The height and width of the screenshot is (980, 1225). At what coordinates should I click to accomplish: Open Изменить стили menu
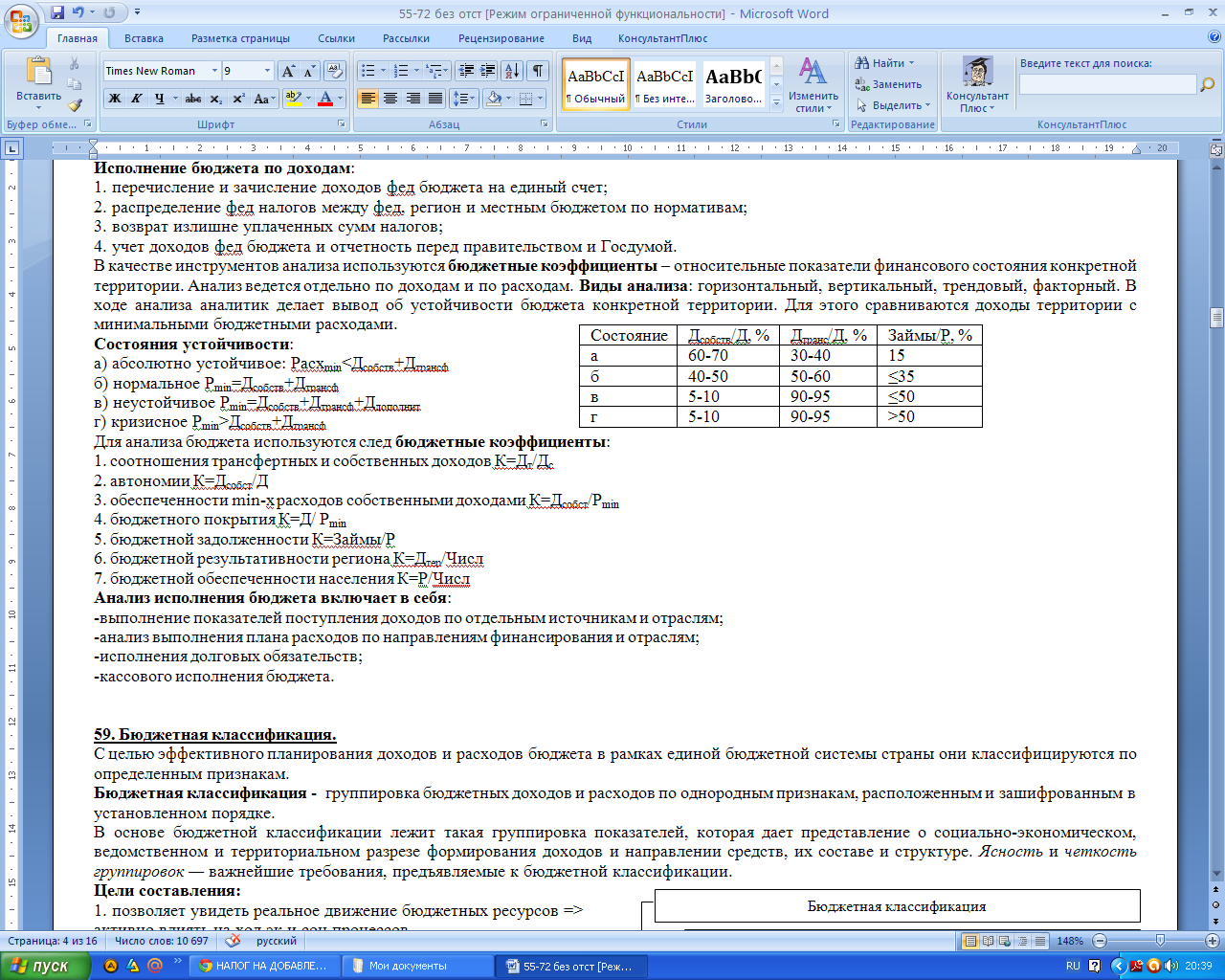[x=813, y=85]
